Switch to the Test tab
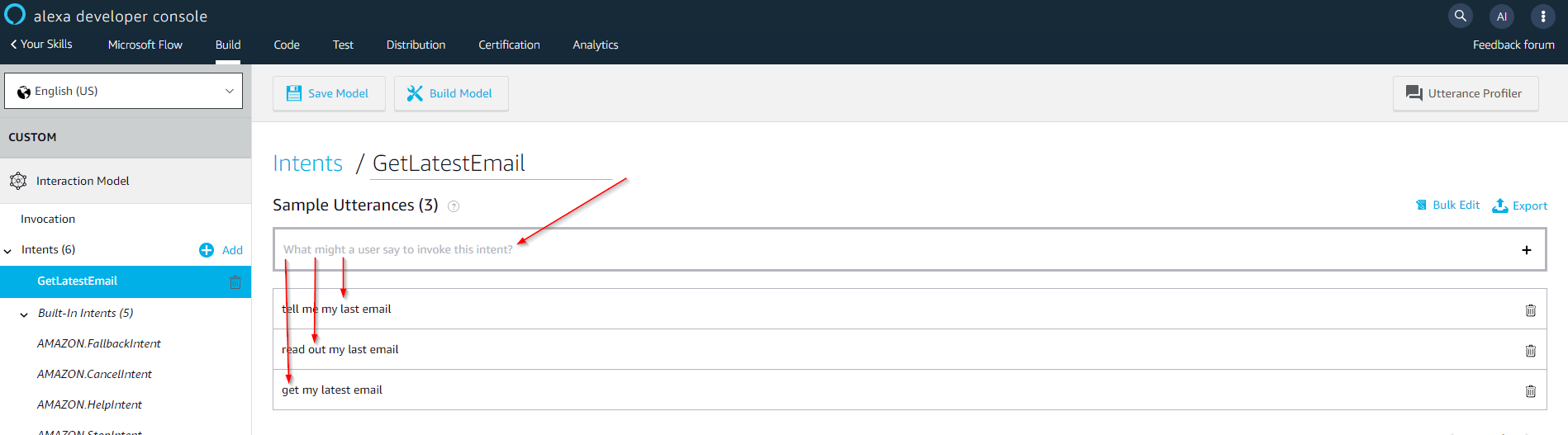Viewport: 1568px width, 435px height. point(343,45)
